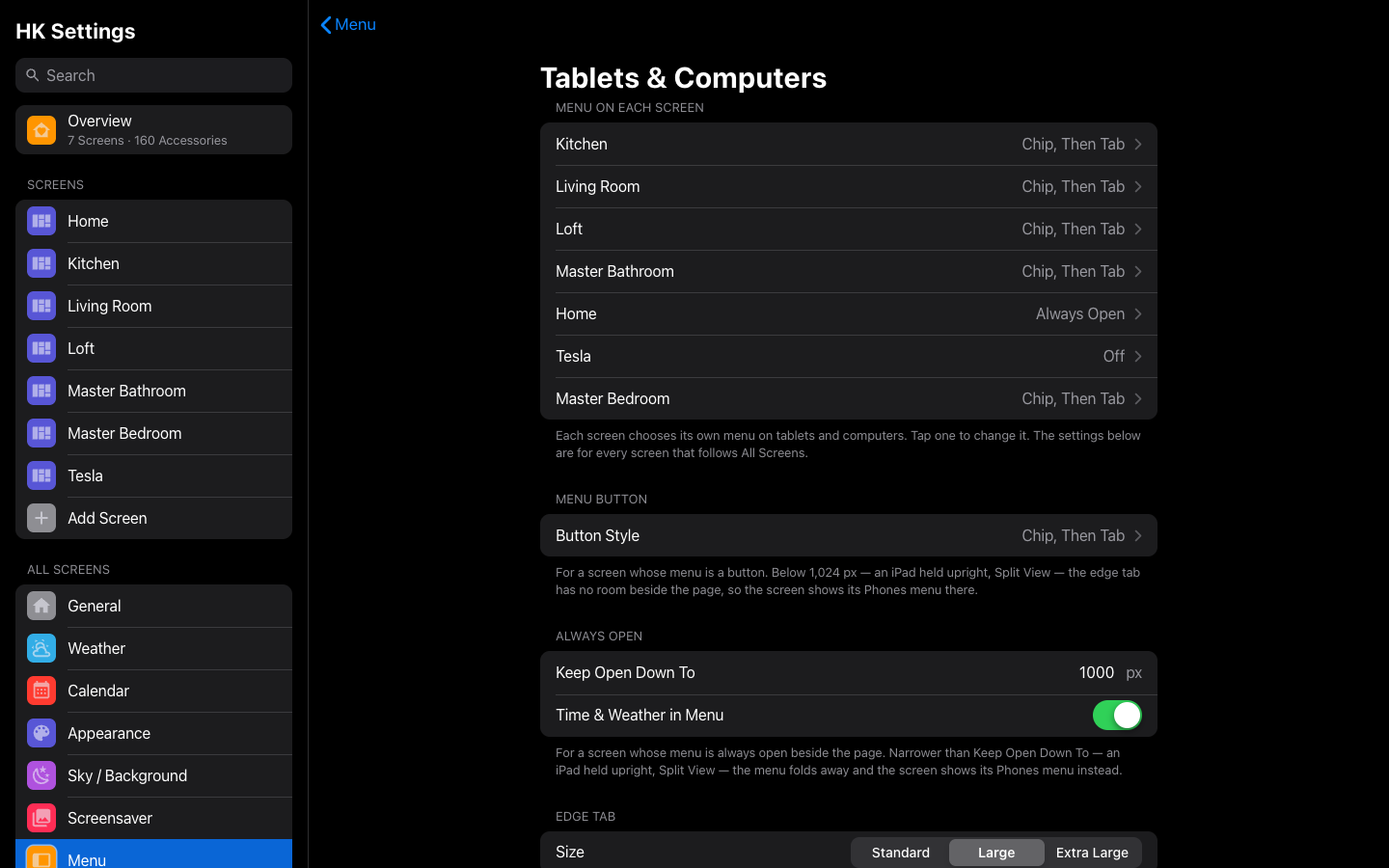Viewport: 1389px width, 868px height.
Task: Click the Master Bedroom screen icon in sidebar
Action: (41, 433)
